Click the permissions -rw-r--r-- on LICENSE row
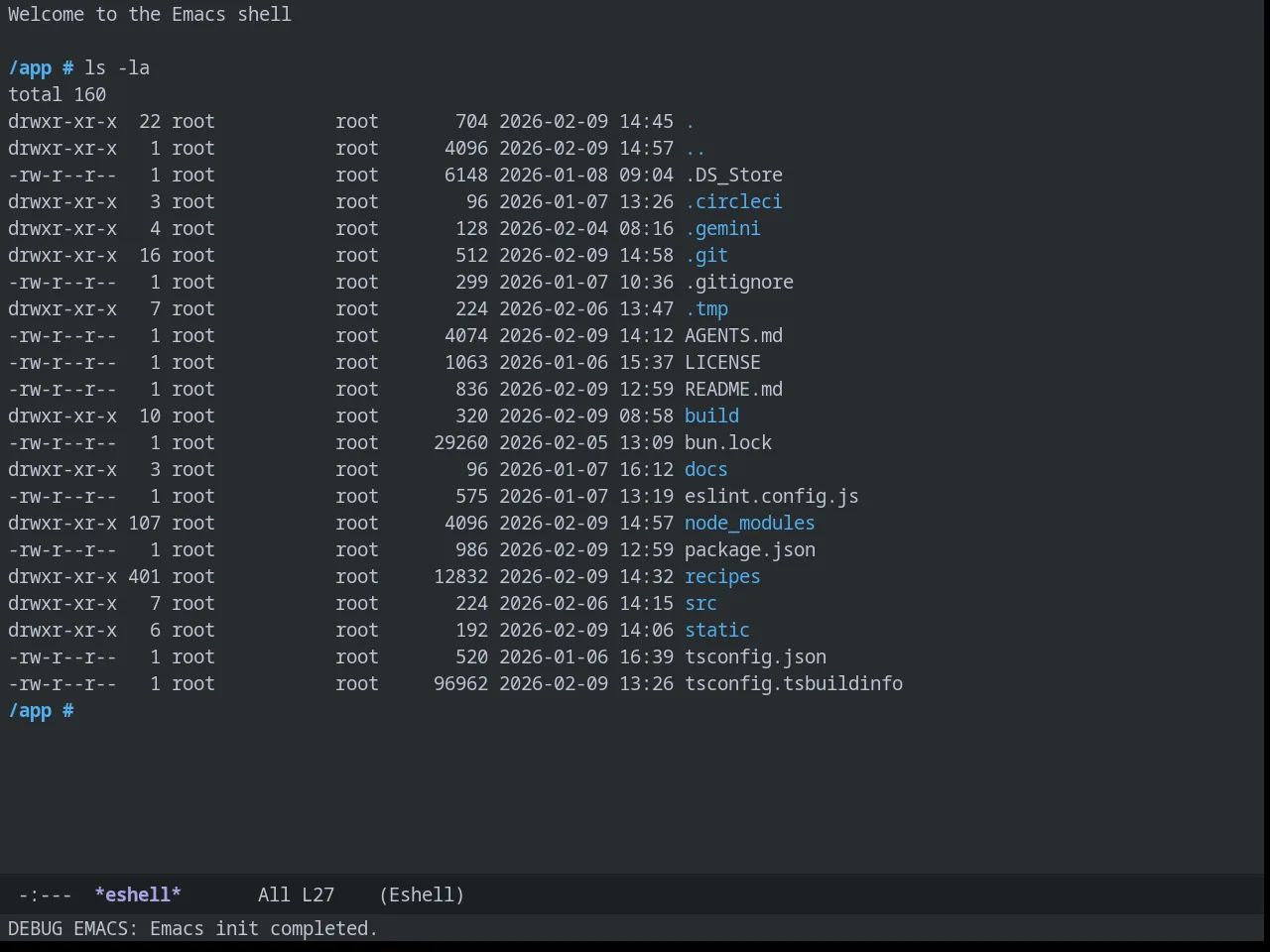 63,362
